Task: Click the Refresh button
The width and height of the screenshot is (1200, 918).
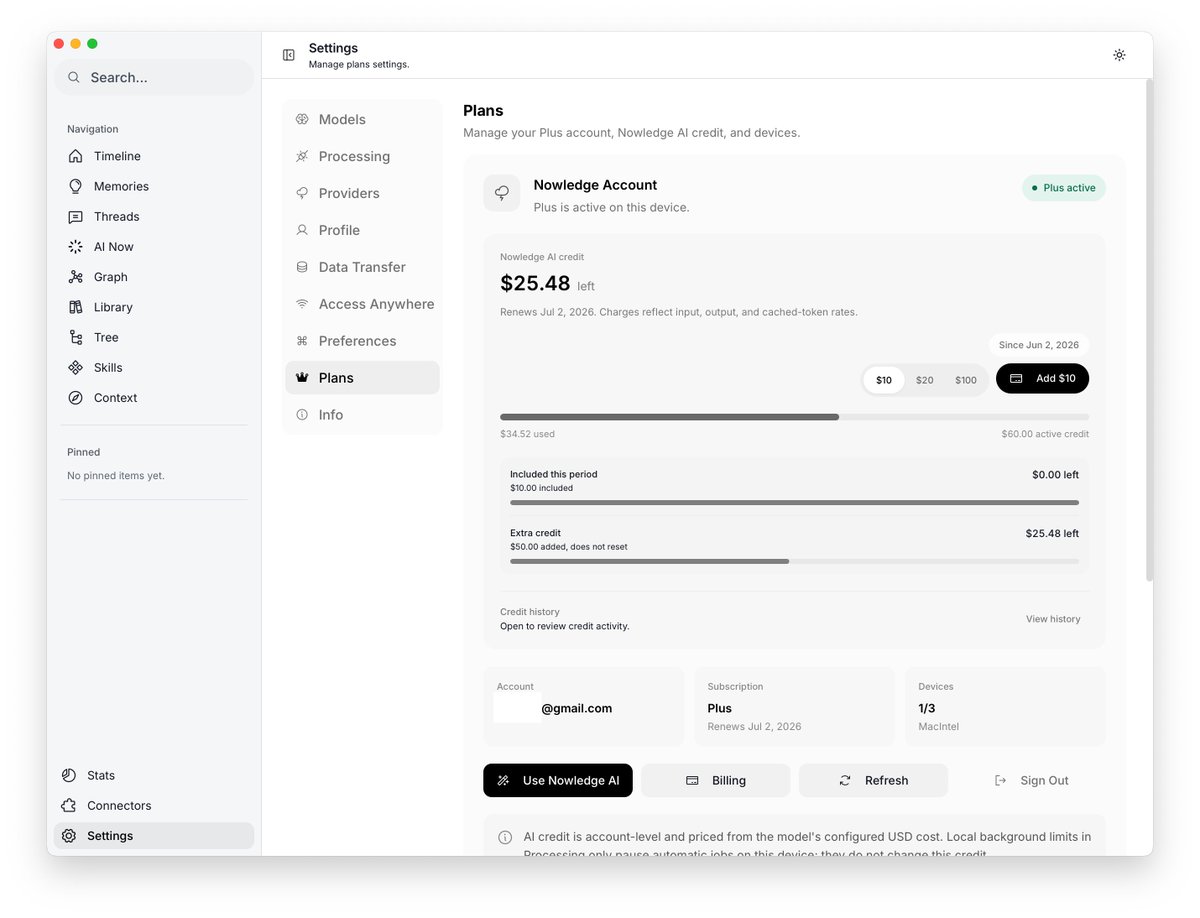Action: click(873, 780)
